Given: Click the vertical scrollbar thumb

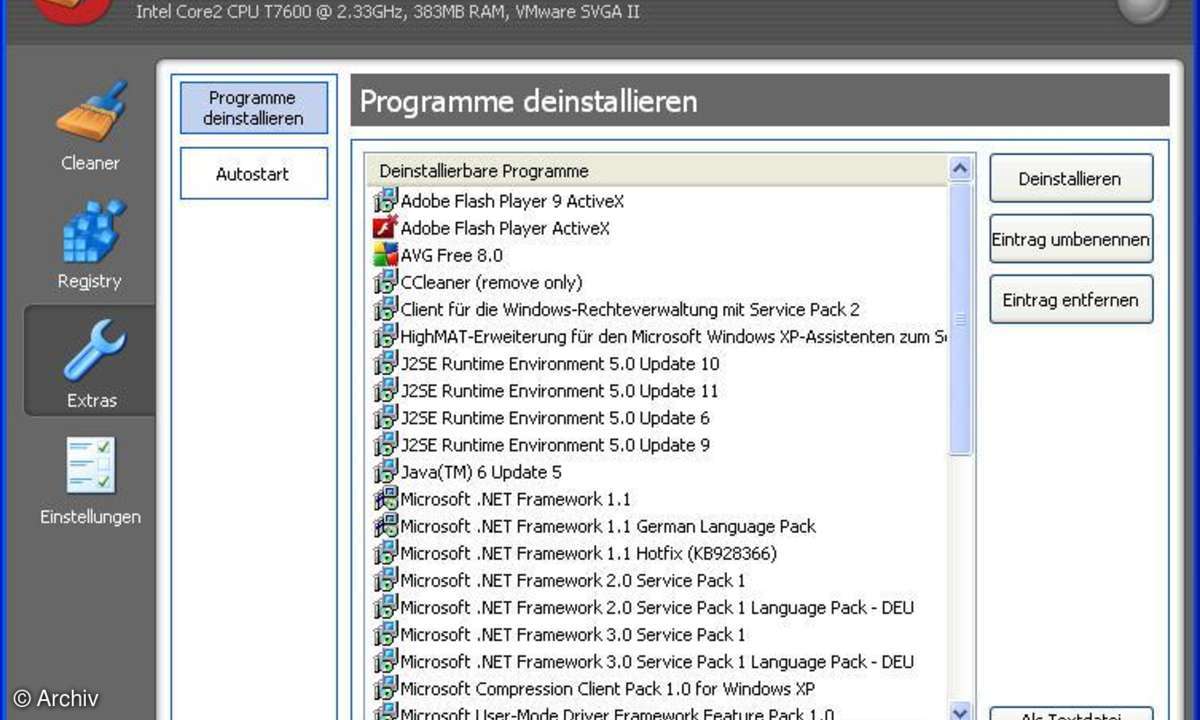Looking at the screenshot, I should click(960, 320).
